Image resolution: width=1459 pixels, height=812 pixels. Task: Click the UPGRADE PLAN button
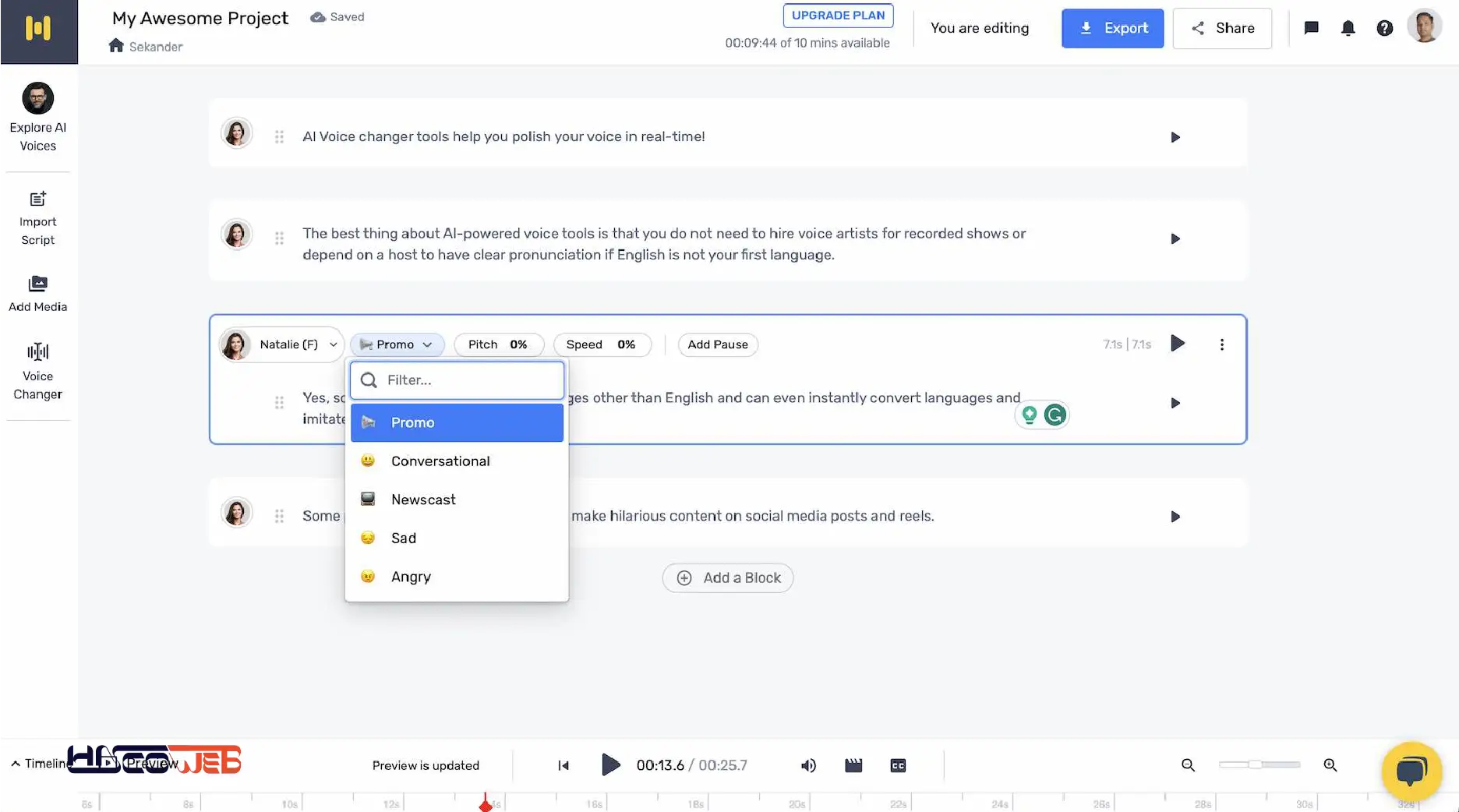coord(838,16)
